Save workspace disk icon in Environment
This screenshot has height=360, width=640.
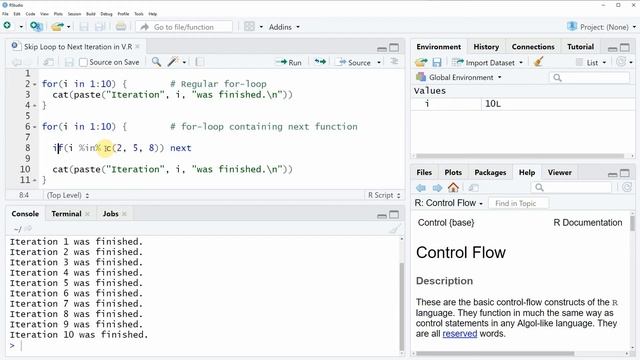pos(437,62)
